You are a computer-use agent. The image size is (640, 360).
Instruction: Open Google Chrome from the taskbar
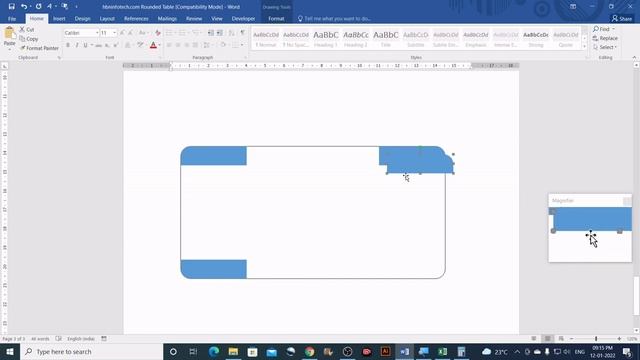(309, 351)
